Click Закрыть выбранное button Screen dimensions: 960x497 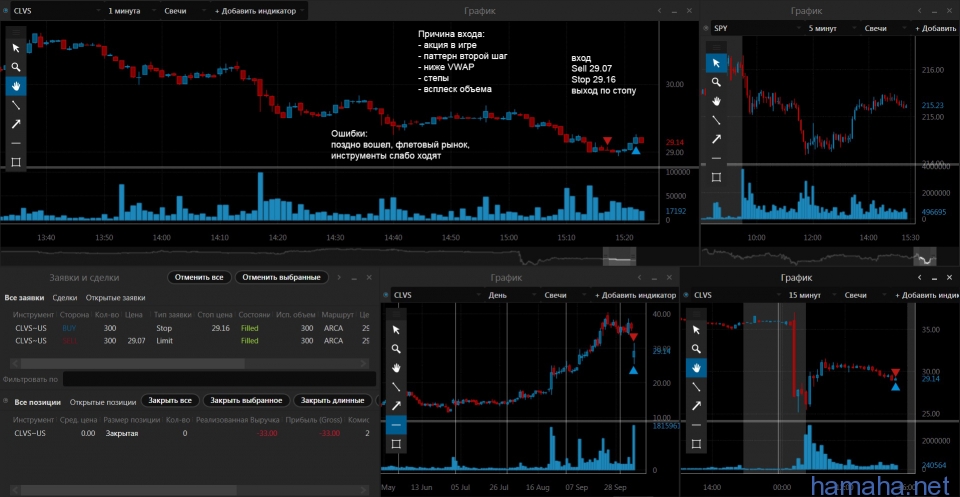pyautogui.click(x=246, y=400)
